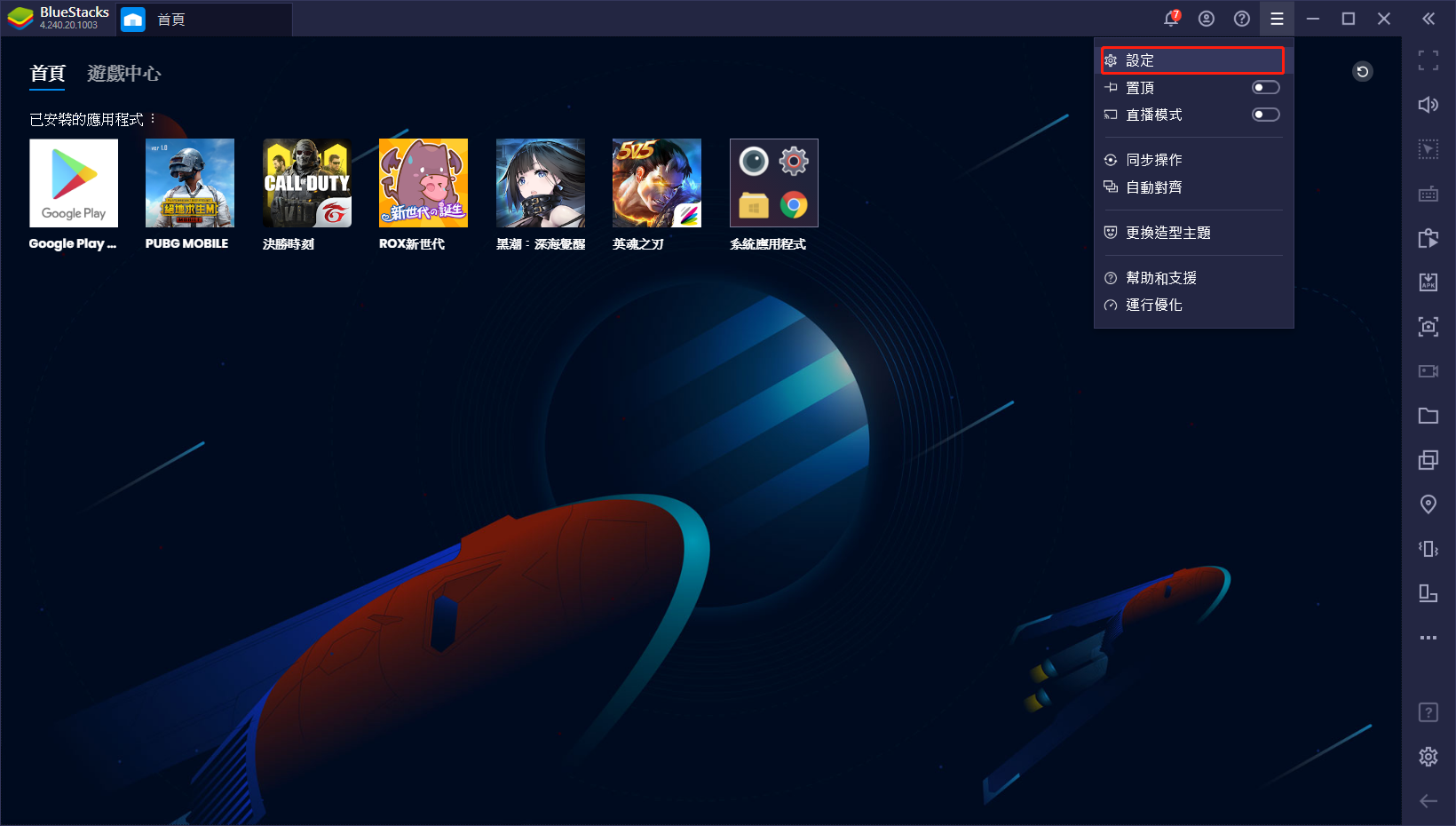
Task: Collapse the right sidebar with double-arrow icon
Action: (1428, 19)
